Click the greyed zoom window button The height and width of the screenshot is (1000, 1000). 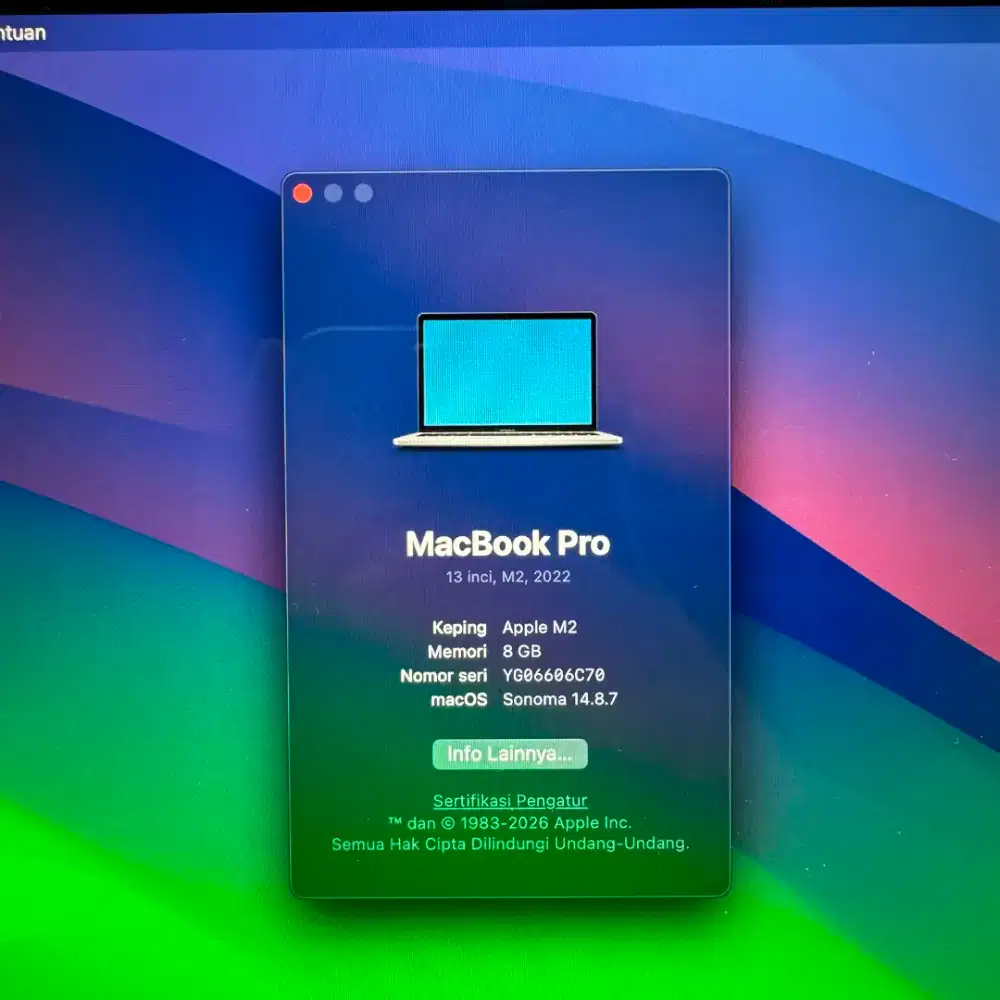point(364,193)
